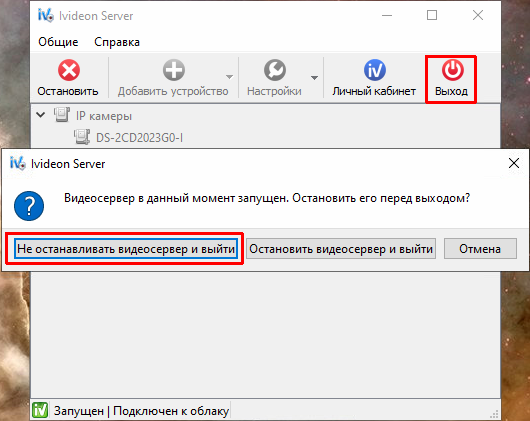Click the Ivideon logo in main title bar

pyautogui.click(x=46, y=15)
